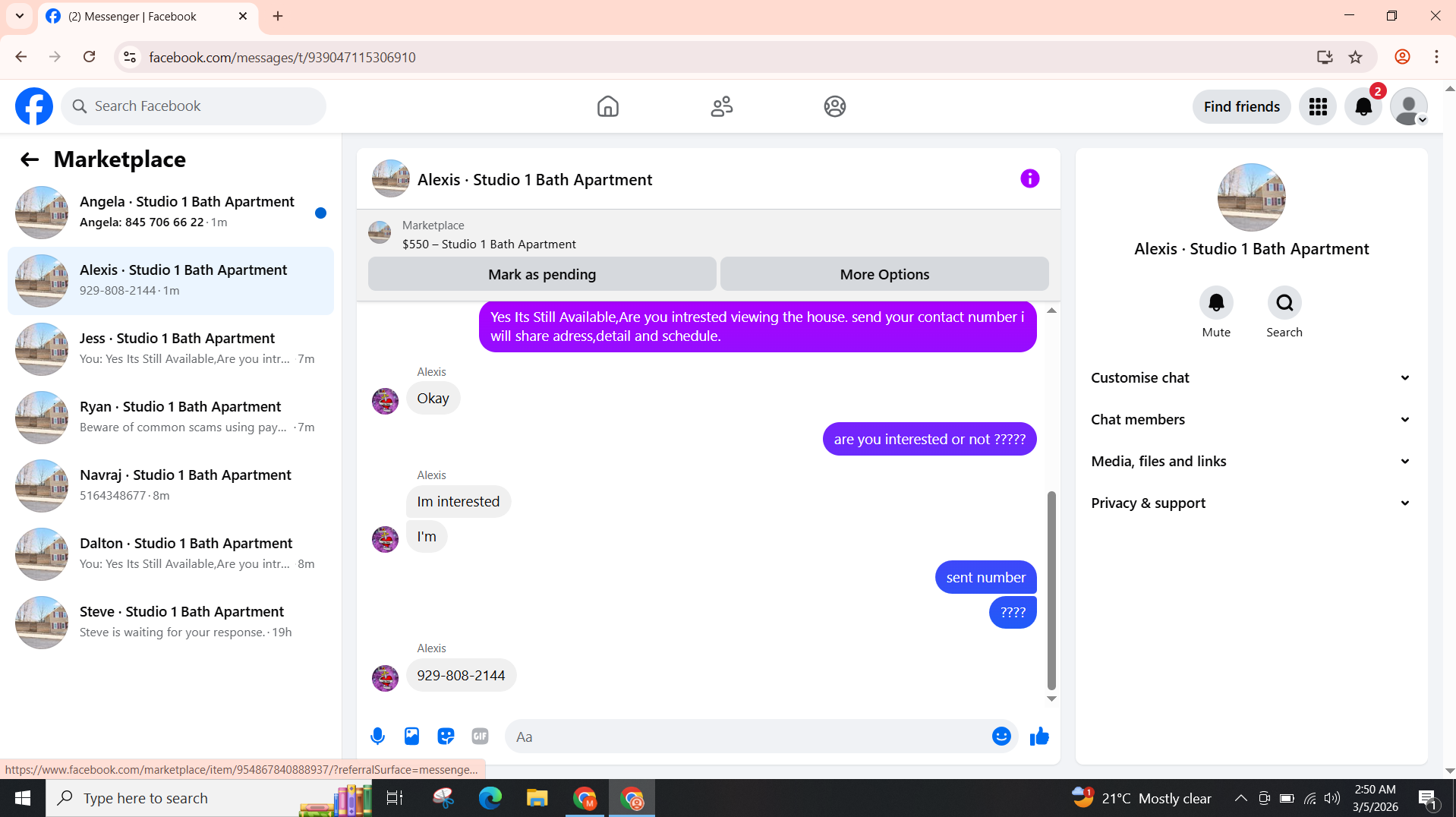Go back from Marketplace chat list
This screenshot has height=817, width=1456.
[x=30, y=159]
